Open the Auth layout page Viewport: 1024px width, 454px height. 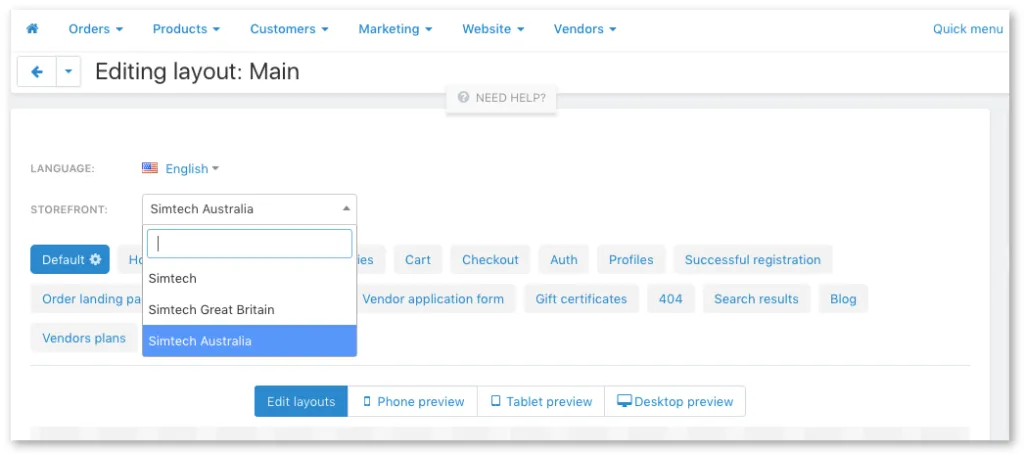[564, 259]
